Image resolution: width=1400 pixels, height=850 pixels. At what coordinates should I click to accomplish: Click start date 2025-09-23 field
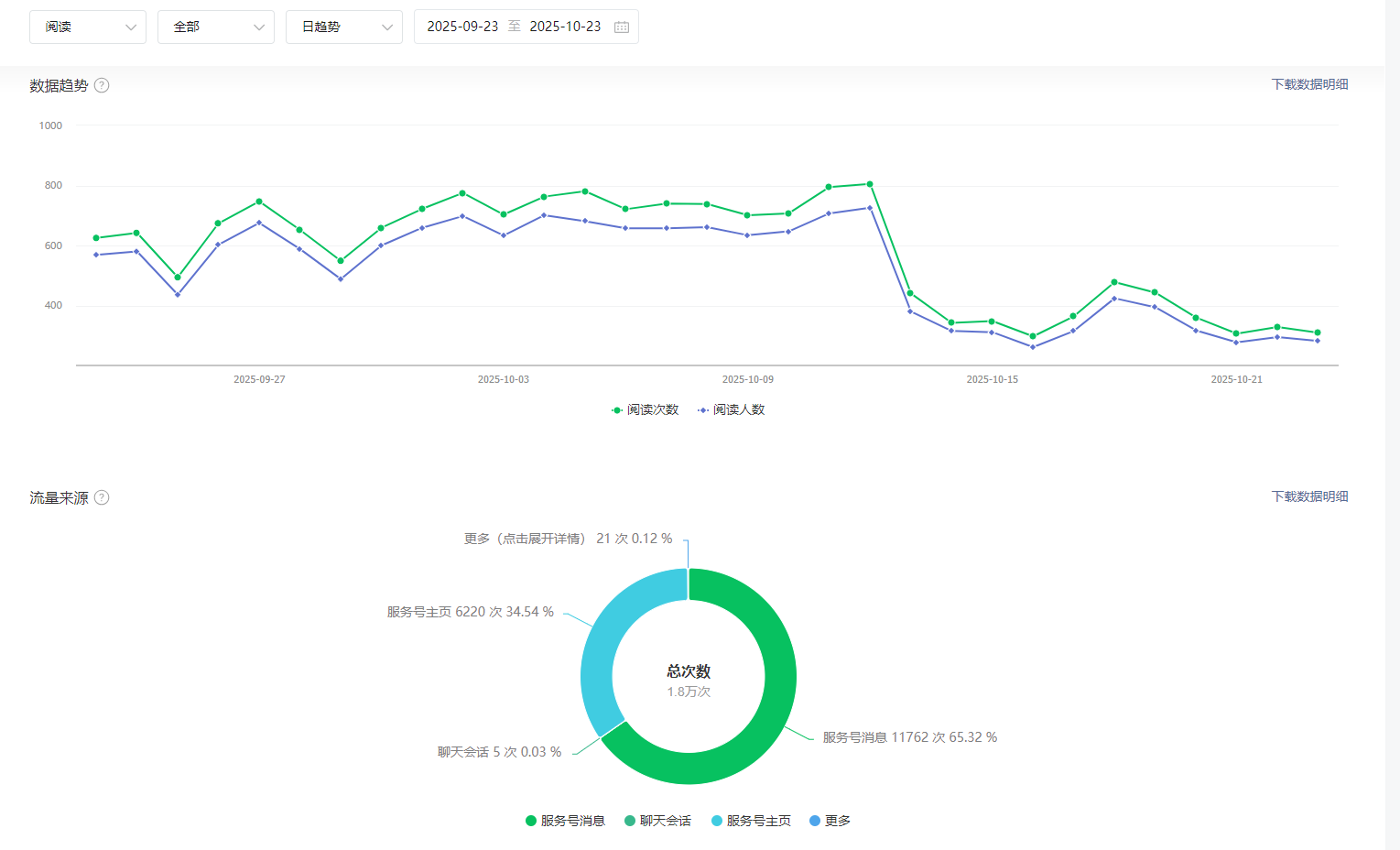[x=462, y=27]
